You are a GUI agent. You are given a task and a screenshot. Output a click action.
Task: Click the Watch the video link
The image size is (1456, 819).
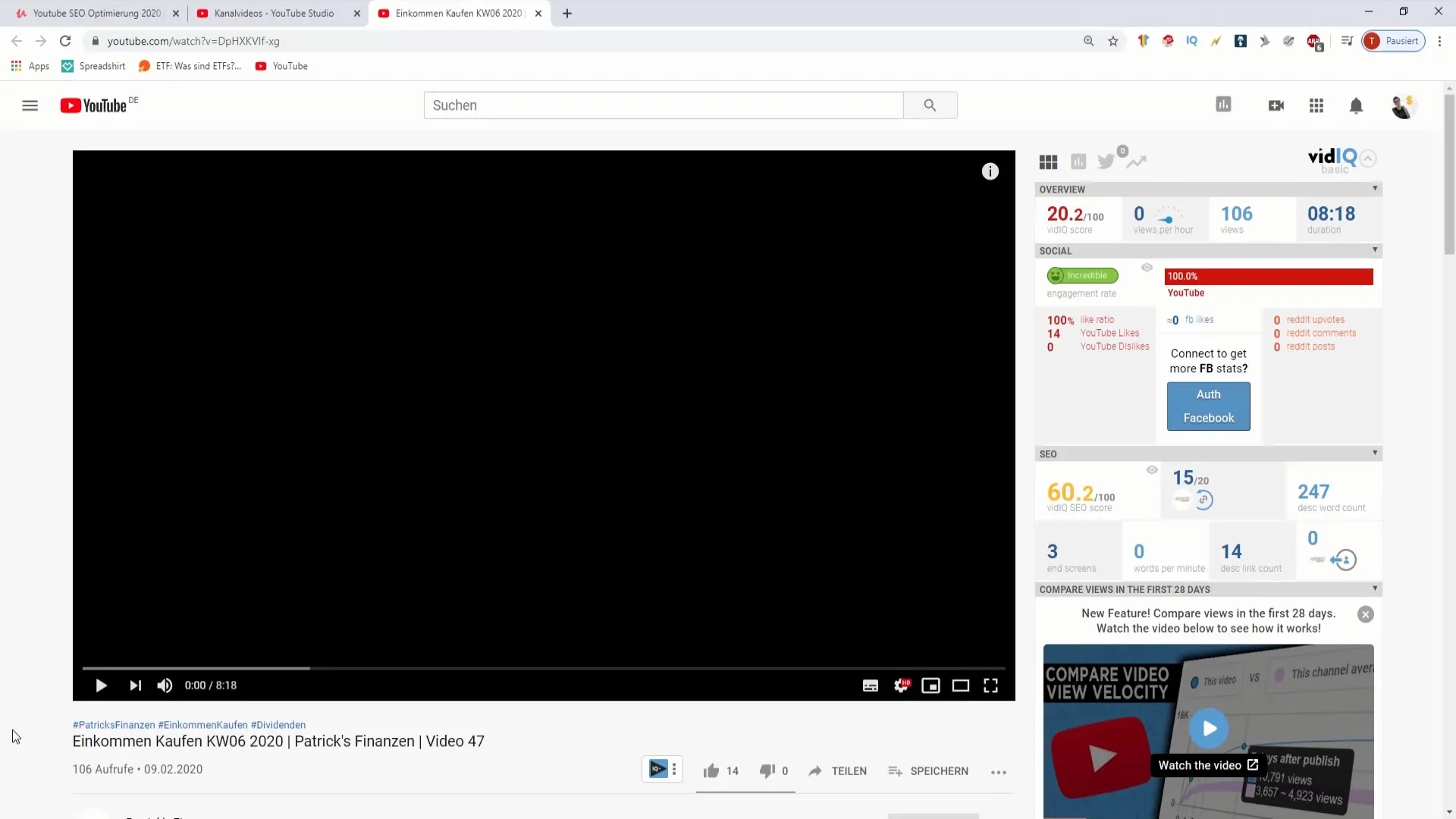[1208, 765]
